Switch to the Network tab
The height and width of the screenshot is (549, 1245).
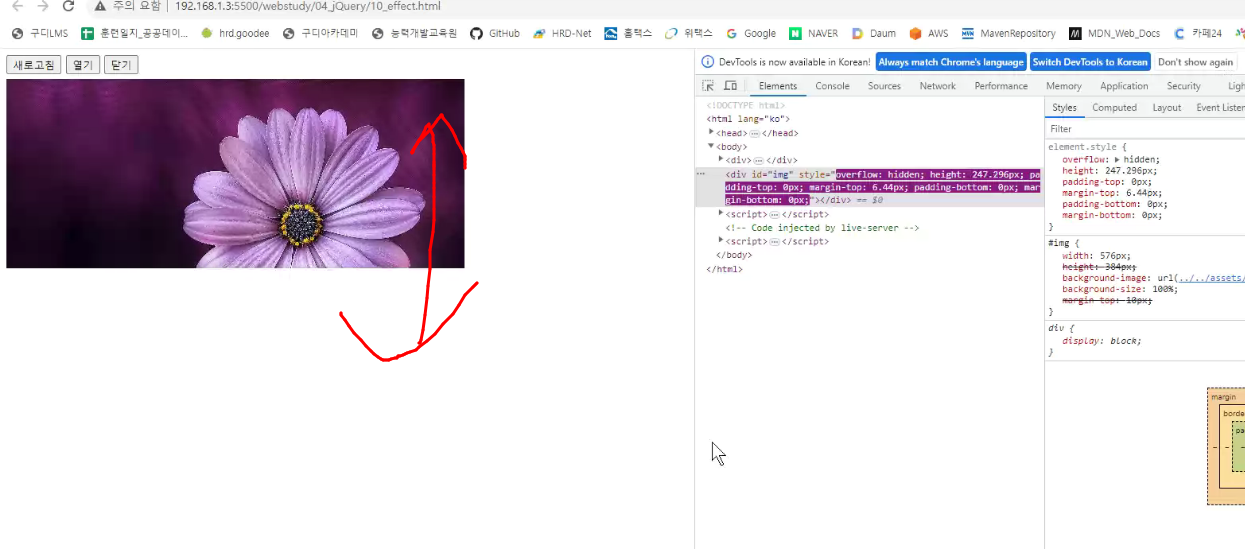(x=937, y=86)
